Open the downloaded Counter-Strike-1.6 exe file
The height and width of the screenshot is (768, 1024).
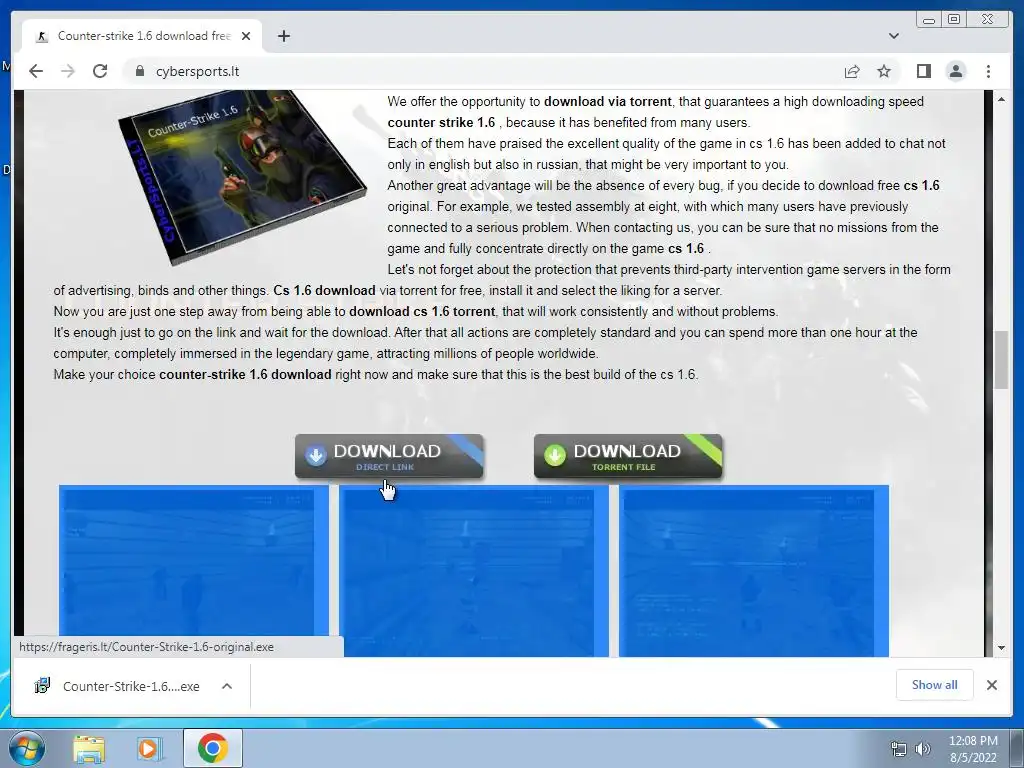[x=117, y=686]
